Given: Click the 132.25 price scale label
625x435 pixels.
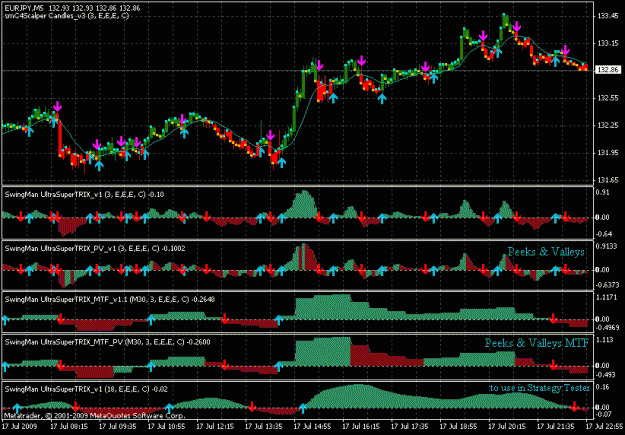Looking at the screenshot, I should [x=608, y=126].
